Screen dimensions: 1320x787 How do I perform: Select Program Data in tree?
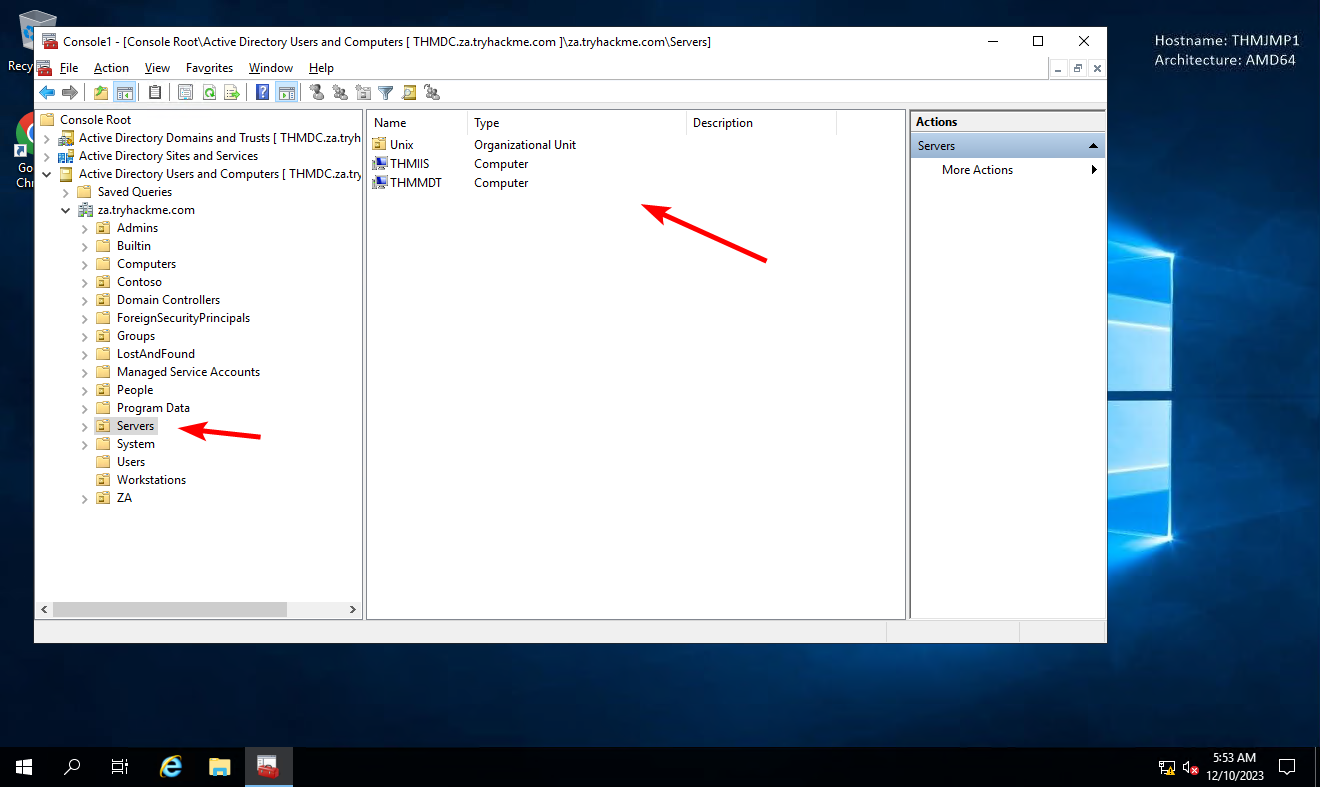[x=153, y=408]
